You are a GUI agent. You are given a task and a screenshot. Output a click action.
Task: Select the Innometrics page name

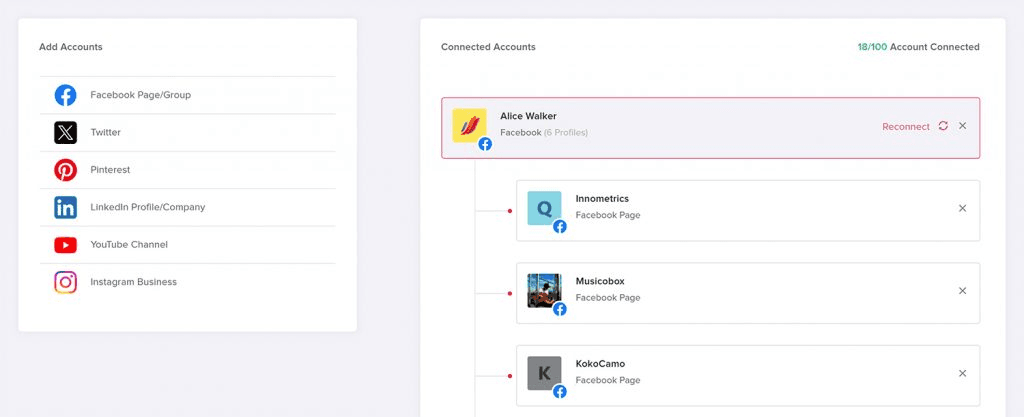pyautogui.click(x=602, y=198)
